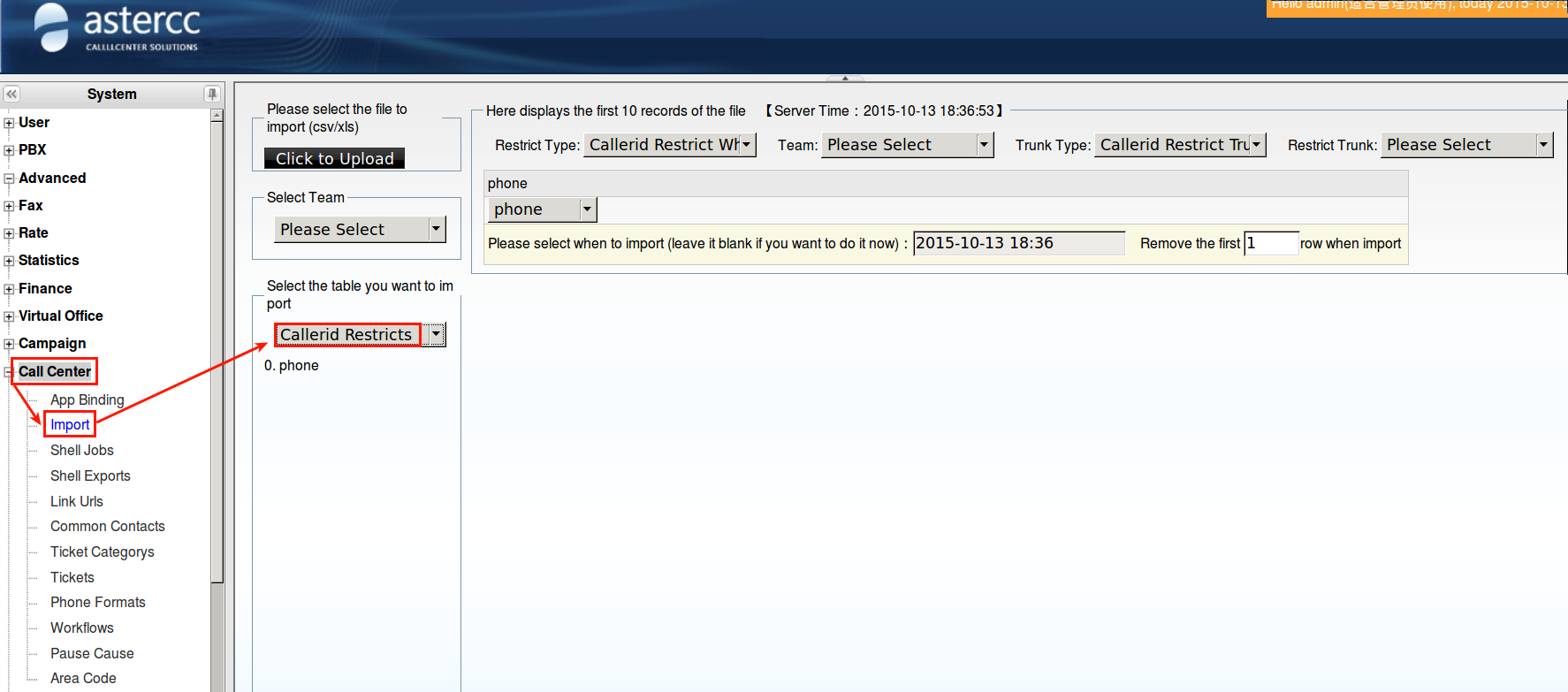The height and width of the screenshot is (692, 1568).
Task: Click the import time input field
Action: [x=1018, y=243]
